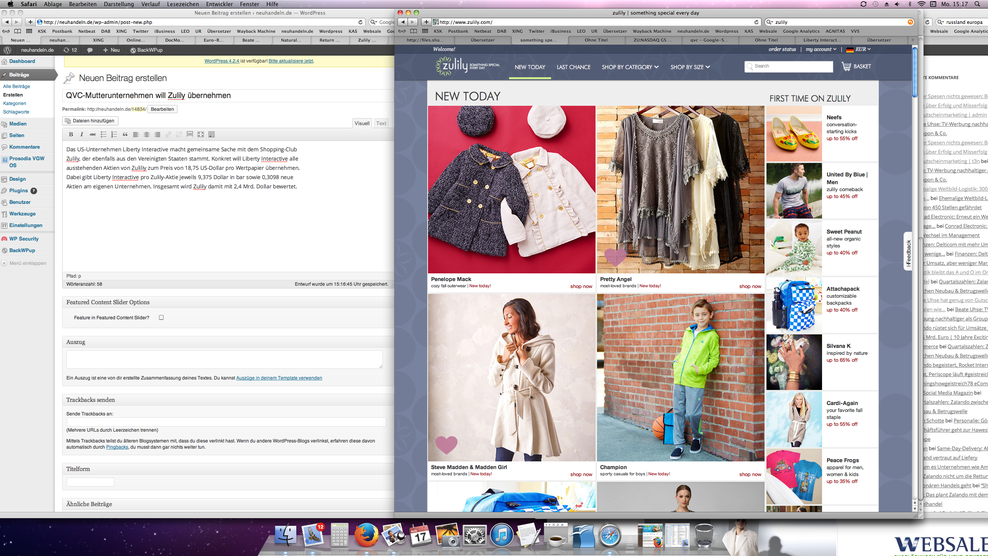Viewport: 988px width, 556px height.
Task: Open updates indicator showing 12 in admin bar
Action: pos(71,50)
